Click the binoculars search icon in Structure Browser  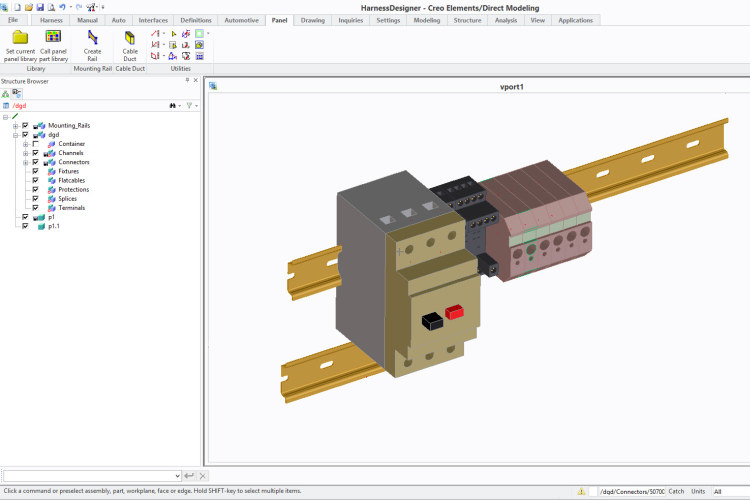point(172,105)
